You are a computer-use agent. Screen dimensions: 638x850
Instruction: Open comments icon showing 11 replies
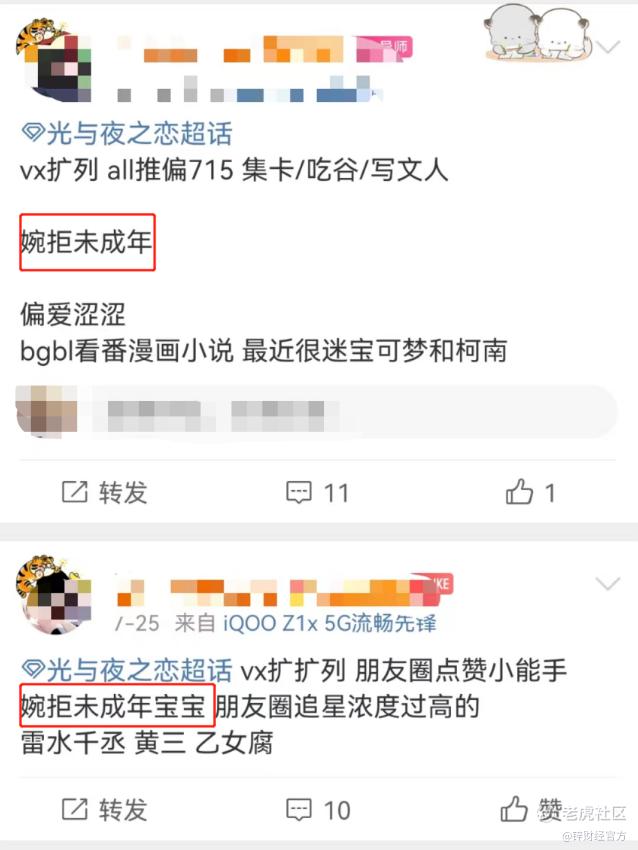[x=299, y=492]
